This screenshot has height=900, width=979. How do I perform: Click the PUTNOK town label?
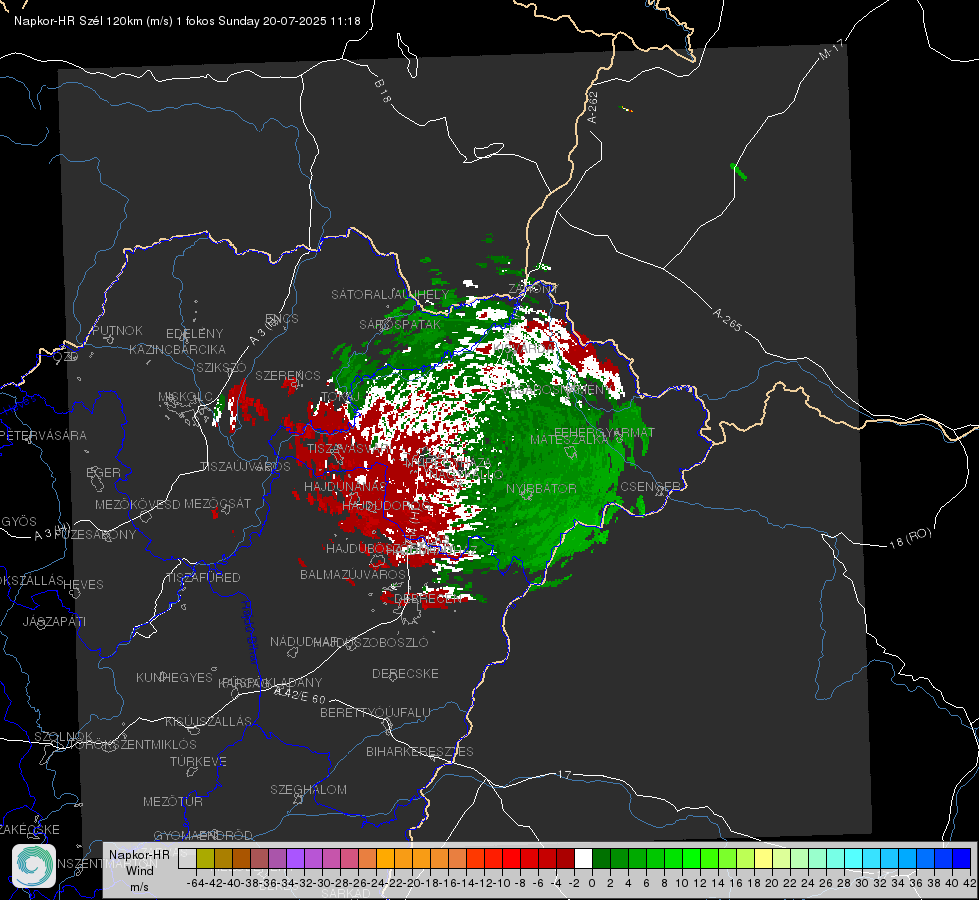117,330
